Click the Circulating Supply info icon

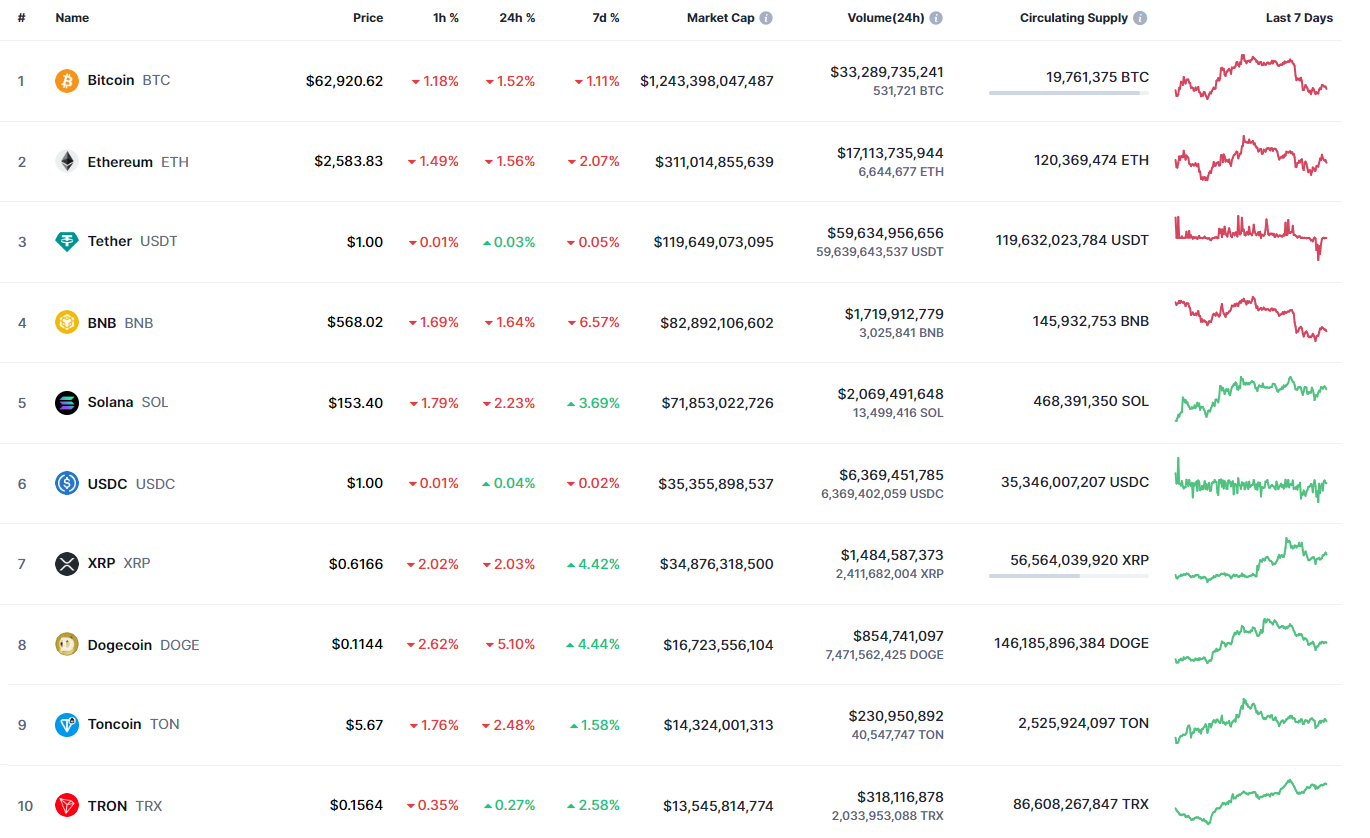tap(1140, 18)
